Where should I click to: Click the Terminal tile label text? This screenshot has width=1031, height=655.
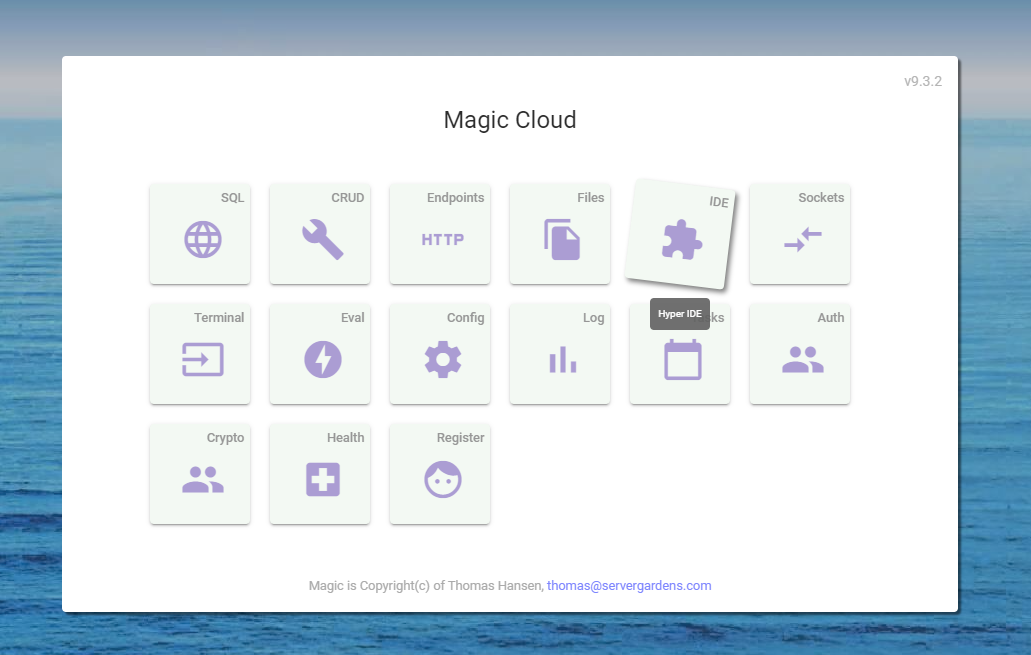(219, 318)
